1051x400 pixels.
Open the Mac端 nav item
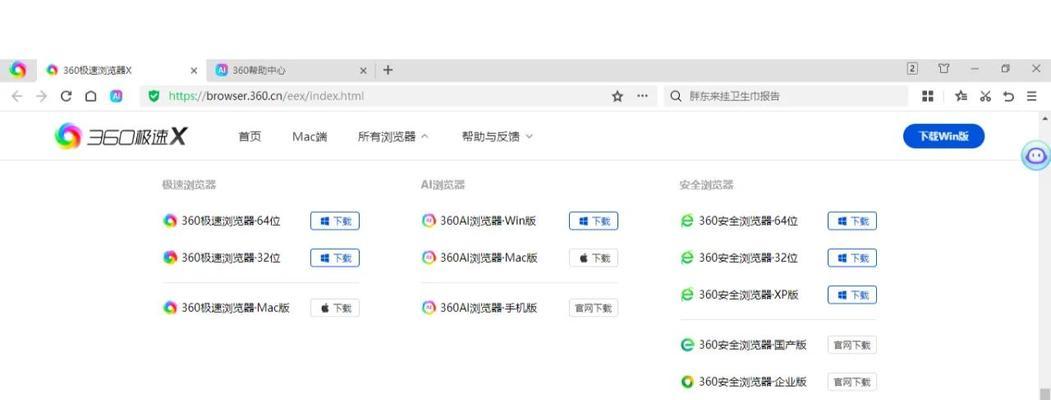coord(310,137)
